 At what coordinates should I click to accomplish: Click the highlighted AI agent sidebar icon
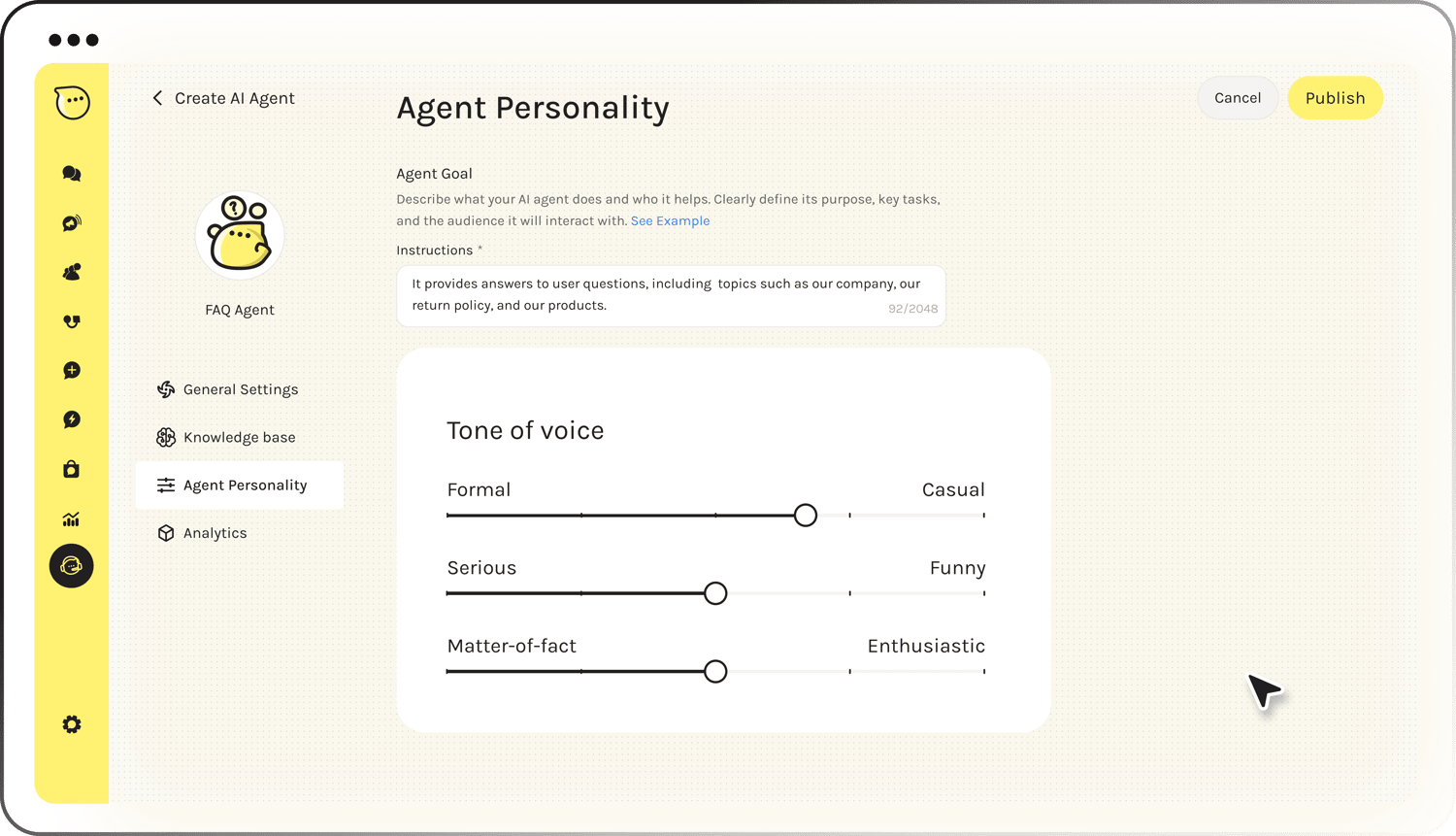click(x=71, y=565)
